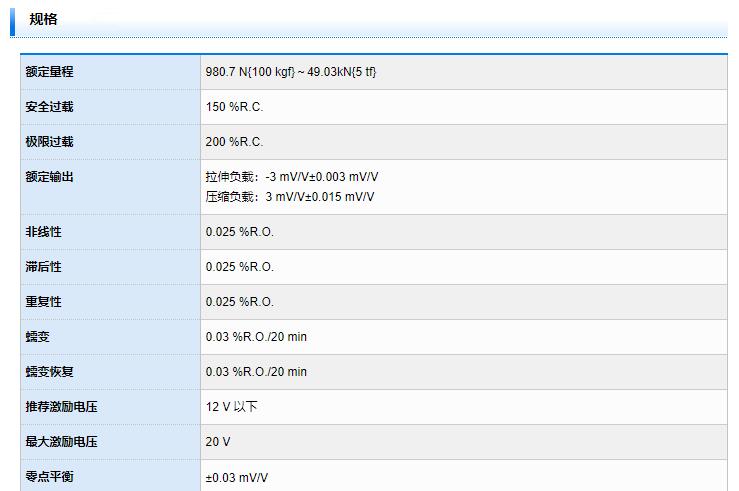The height and width of the screenshot is (491, 739).
Task: Click the 蠕变恢复 row label
Action: (x=50, y=372)
